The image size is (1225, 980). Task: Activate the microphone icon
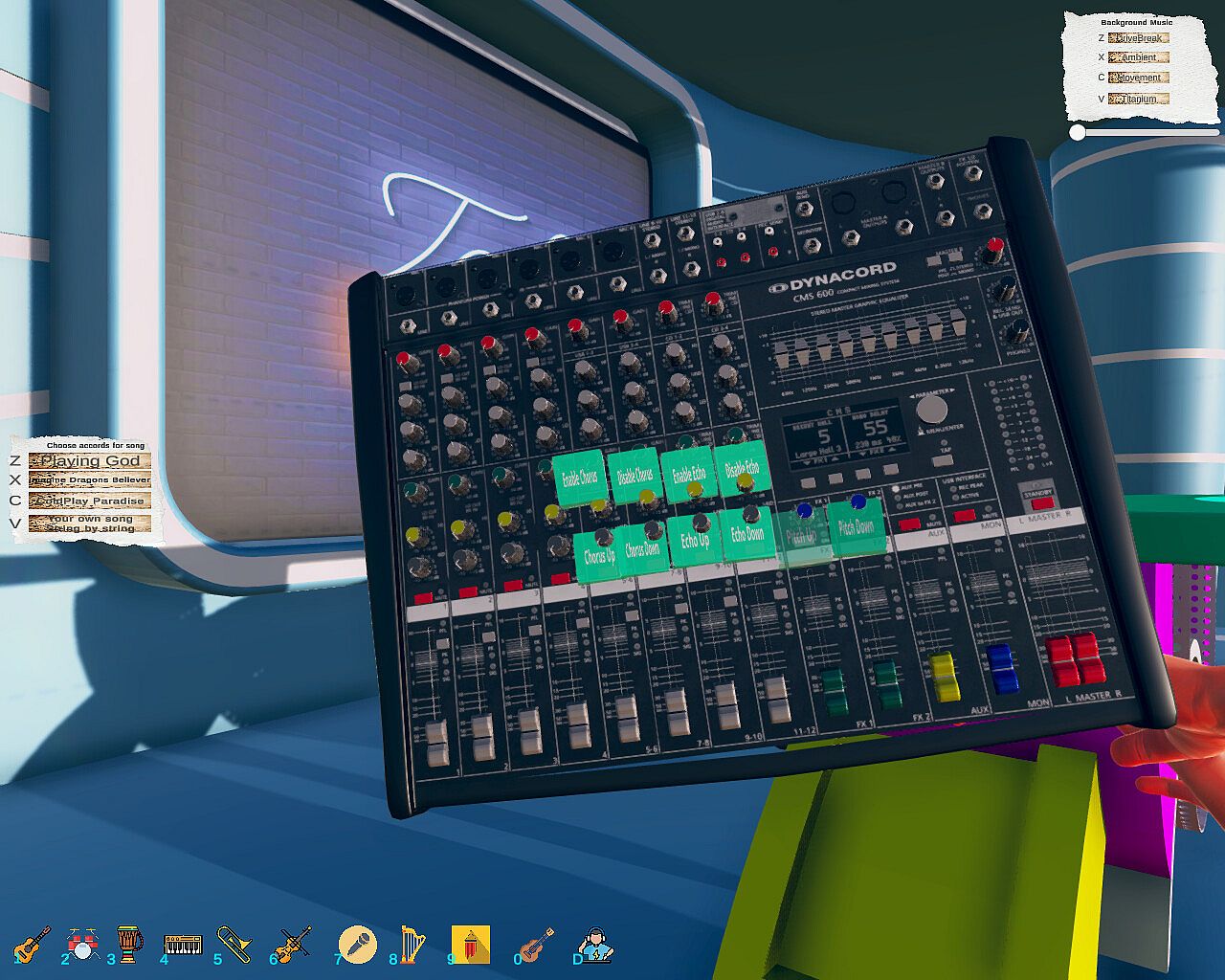[x=358, y=945]
